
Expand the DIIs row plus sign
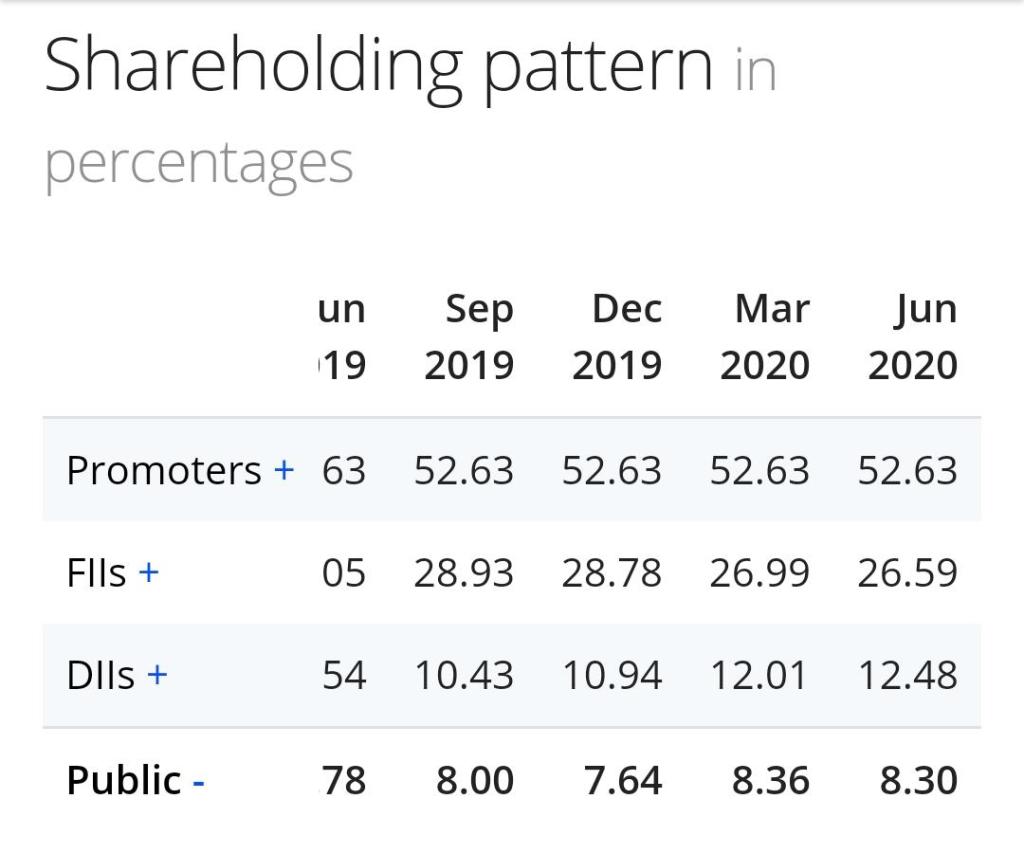(156, 676)
